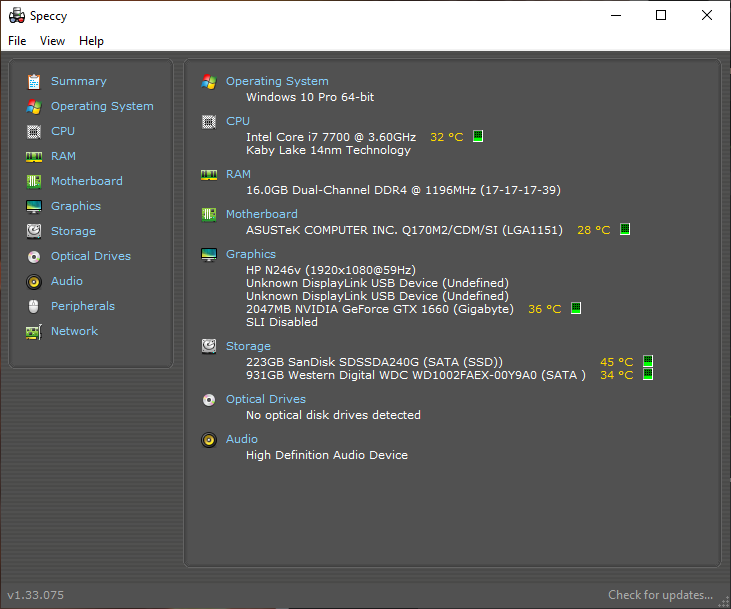This screenshot has height=609, width=731.
Task: Open Peripherals section from sidebar
Action: coord(83,306)
